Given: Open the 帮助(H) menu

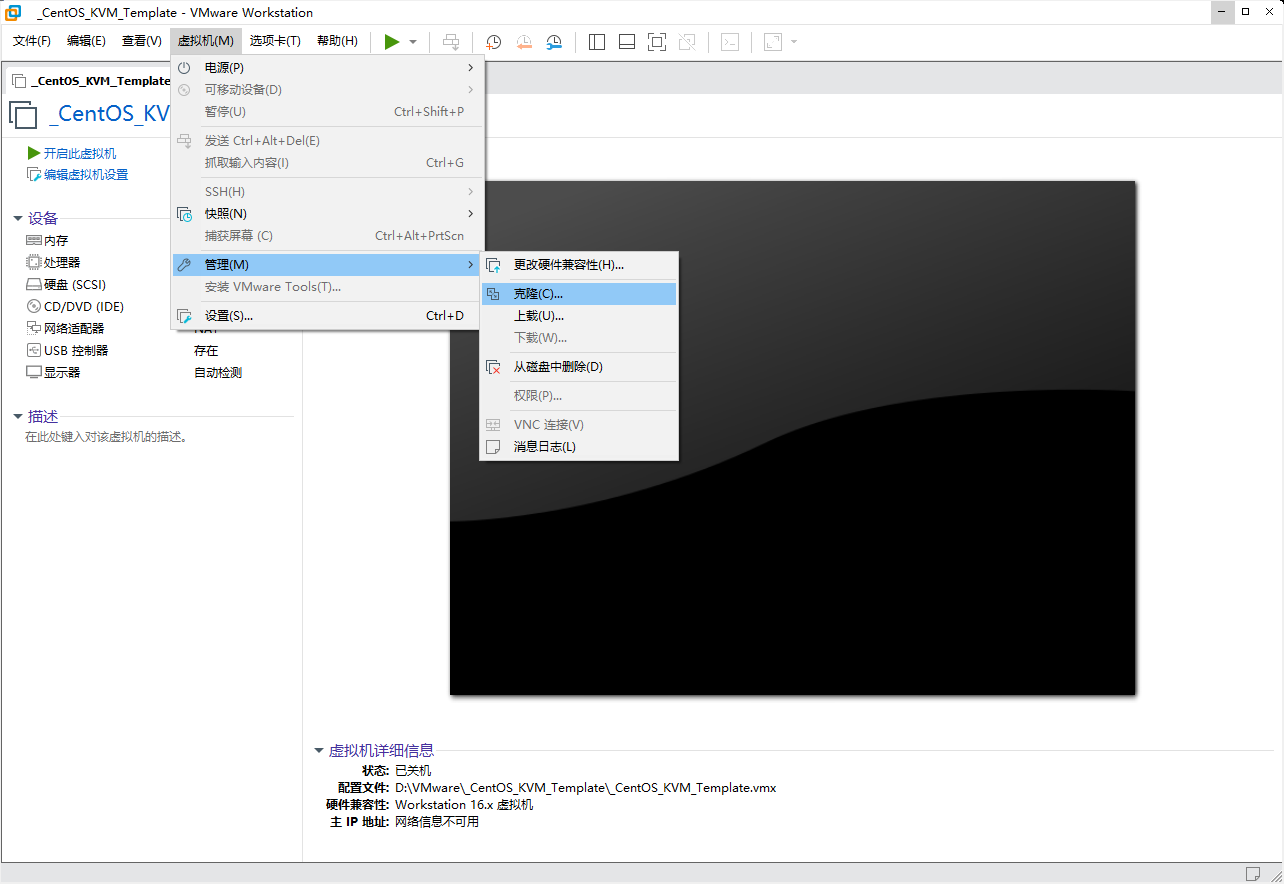Looking at the screenshot, I should [337, 41].
